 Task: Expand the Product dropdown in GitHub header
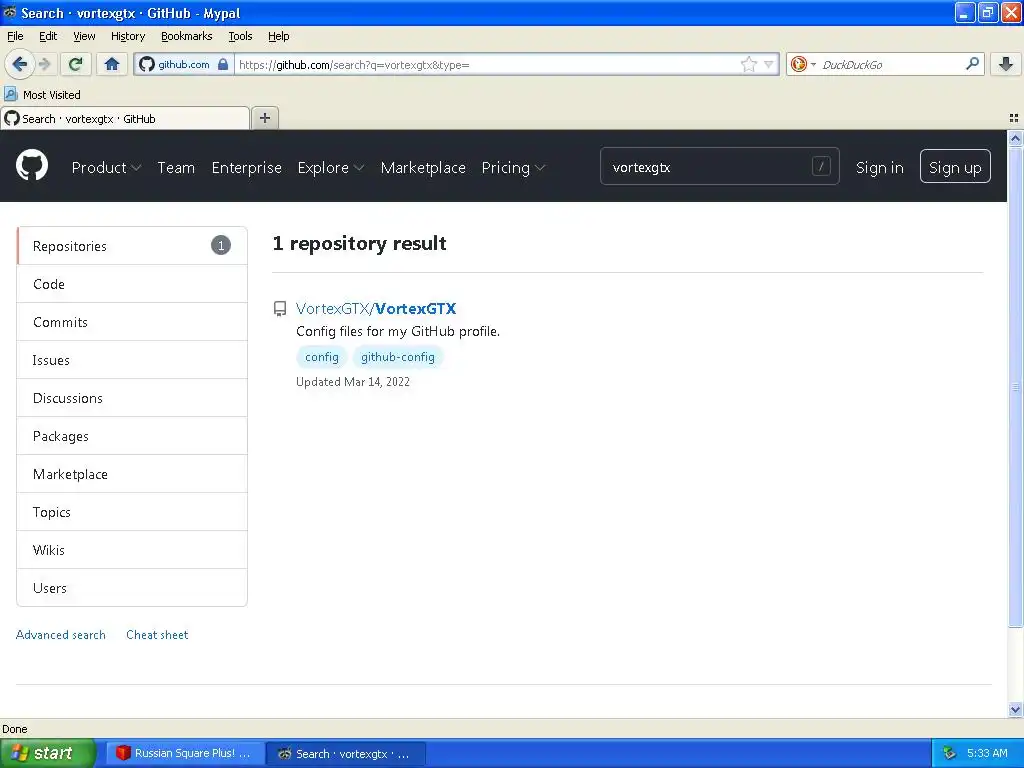(x=106, y=168)
